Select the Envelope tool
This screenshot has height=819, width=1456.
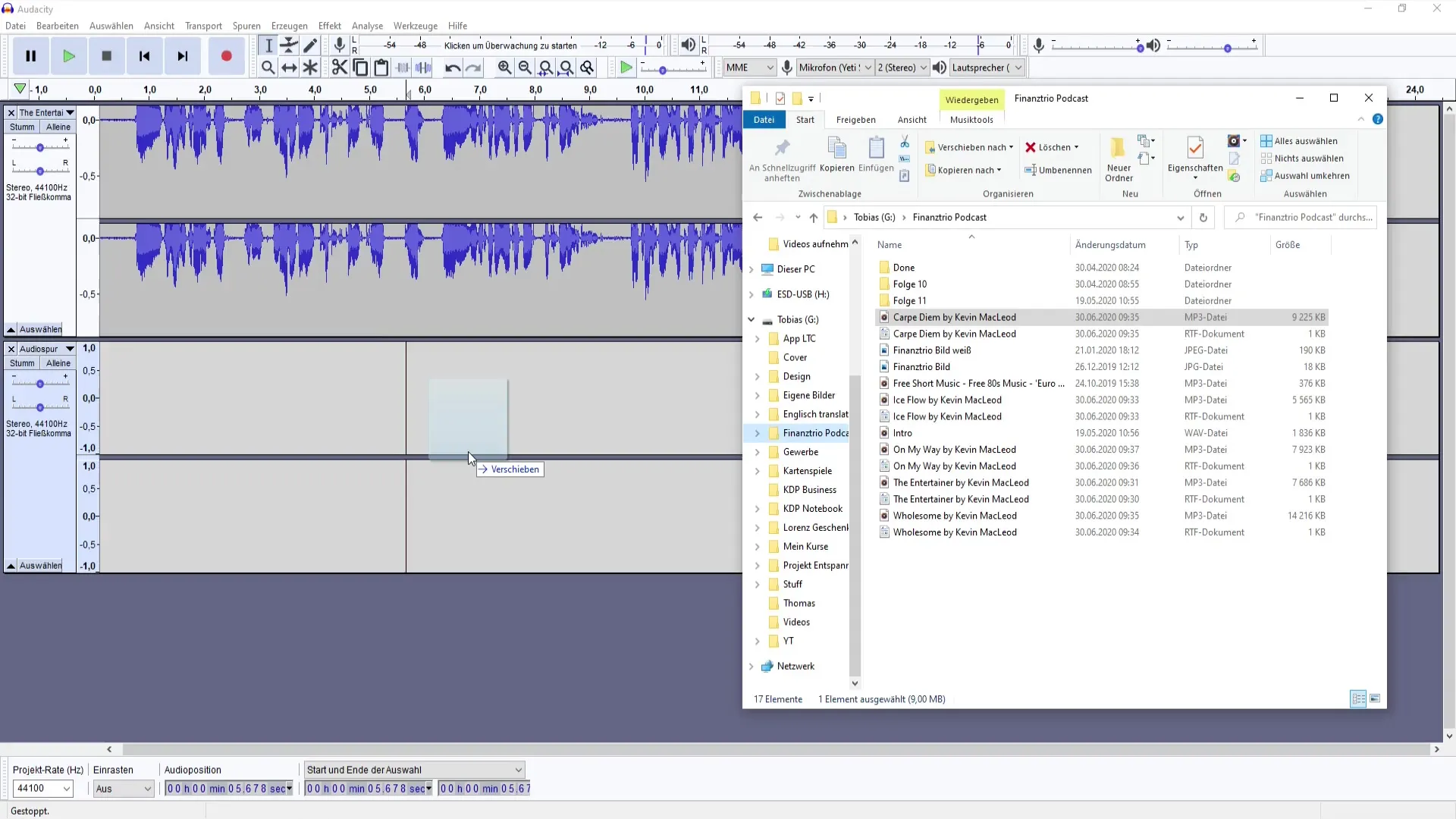tap(289, 45)
